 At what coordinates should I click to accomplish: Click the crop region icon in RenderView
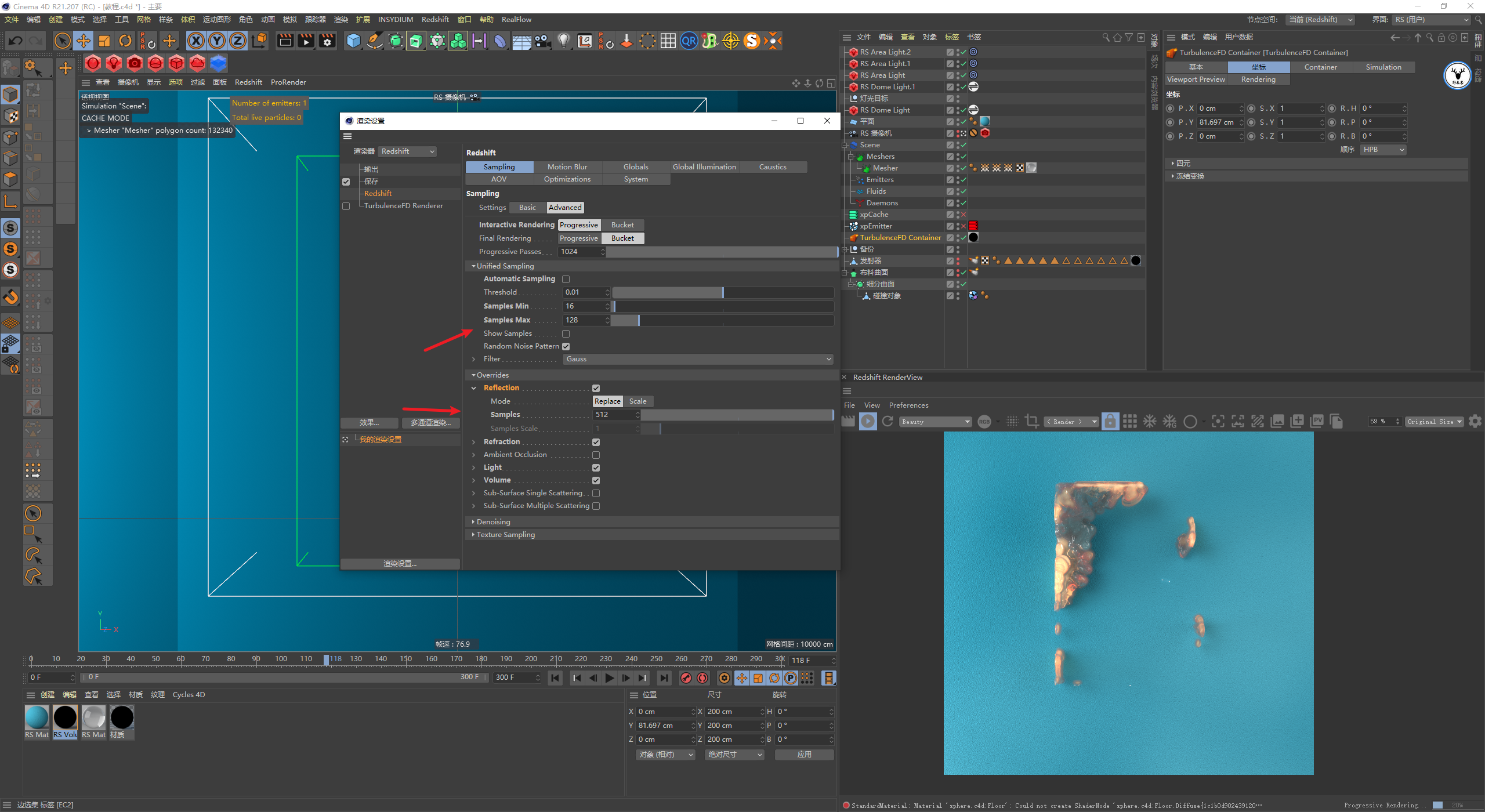click(1031, 422)
